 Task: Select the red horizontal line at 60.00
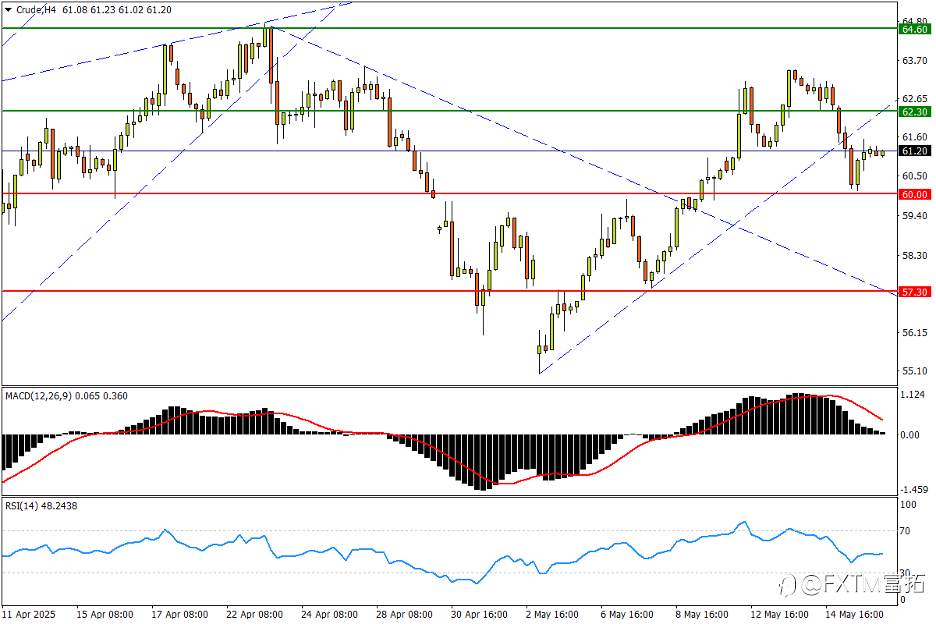pos(449,193)
